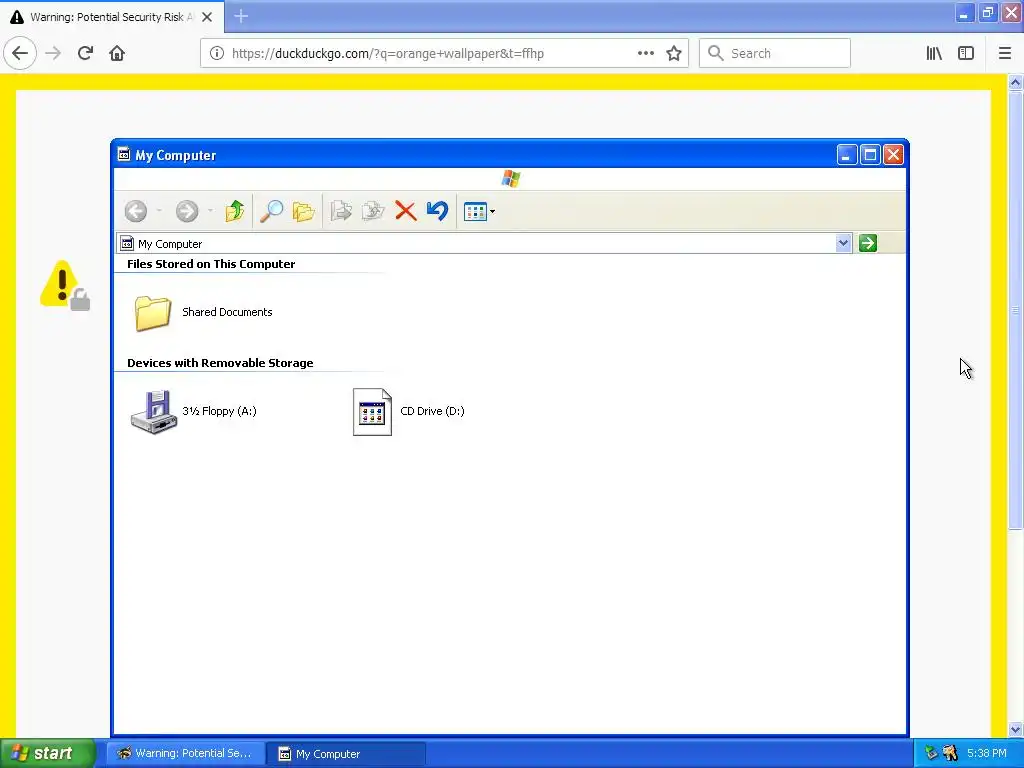Open the Firefox Library icon
1024x768 pixels.
click(x=934, y=53)
